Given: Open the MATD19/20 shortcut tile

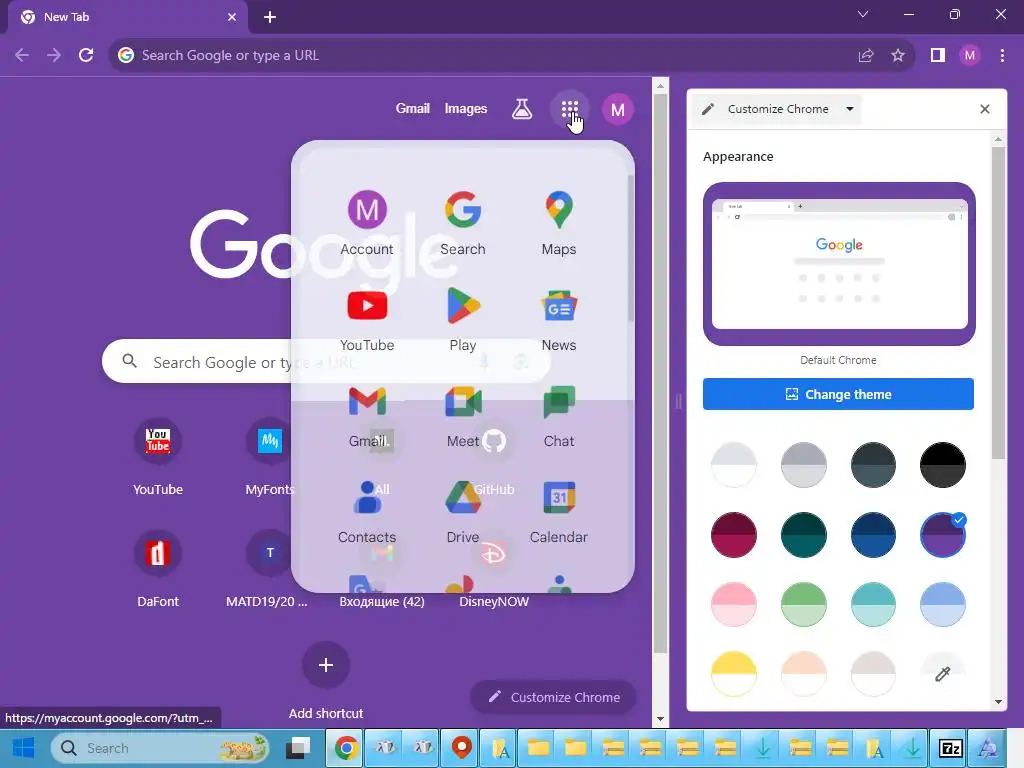Looking at the screenshot, I should click(267, 569).
